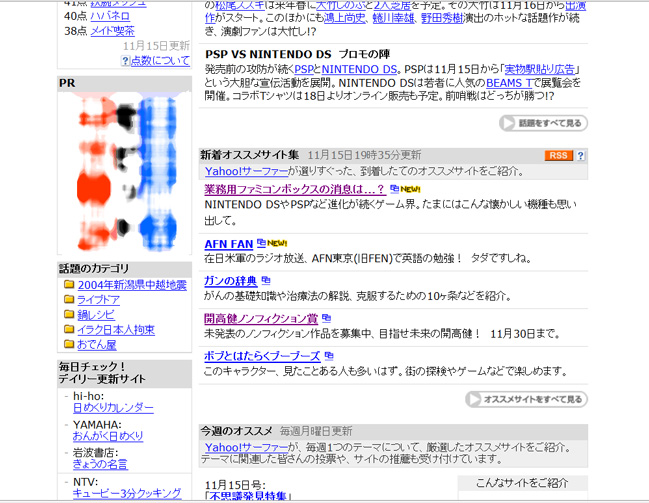Open the おでん屋 category link
The image size is (649, 503).
[97, 344]
